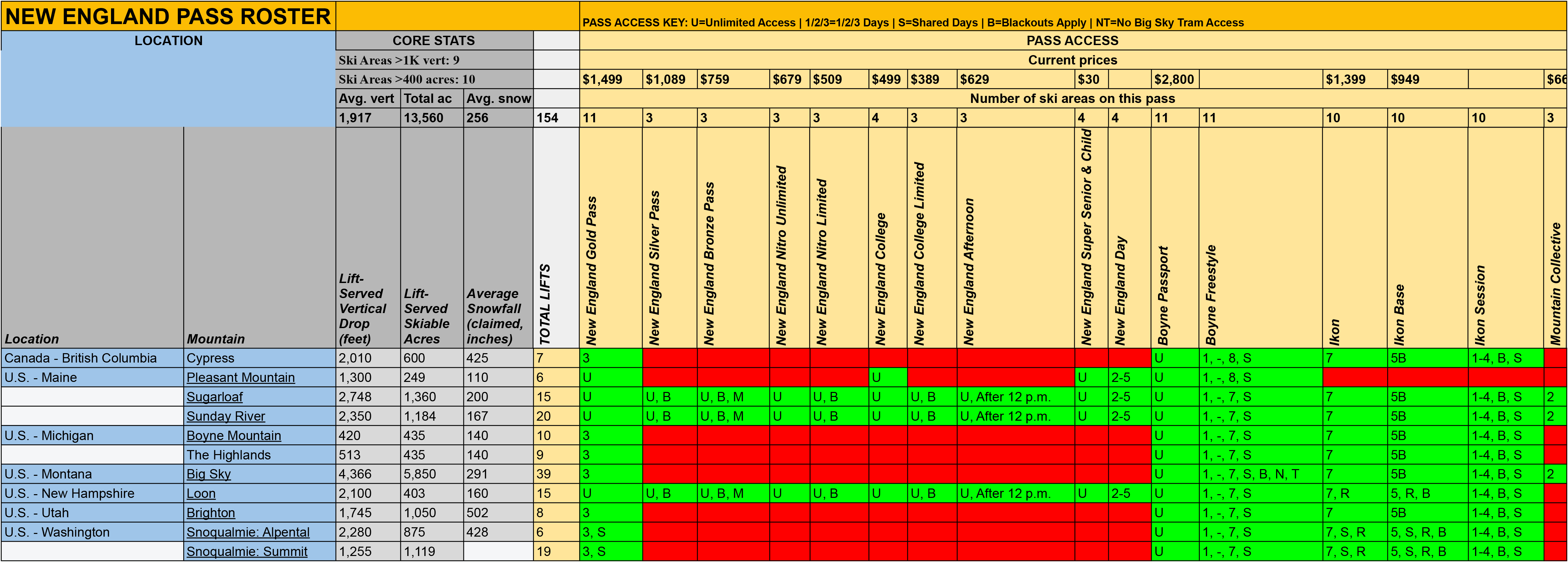Viewport: 1568px width, 562px height.
Task: Follow the Big Sky link
Action: click(x=208, y=474)
